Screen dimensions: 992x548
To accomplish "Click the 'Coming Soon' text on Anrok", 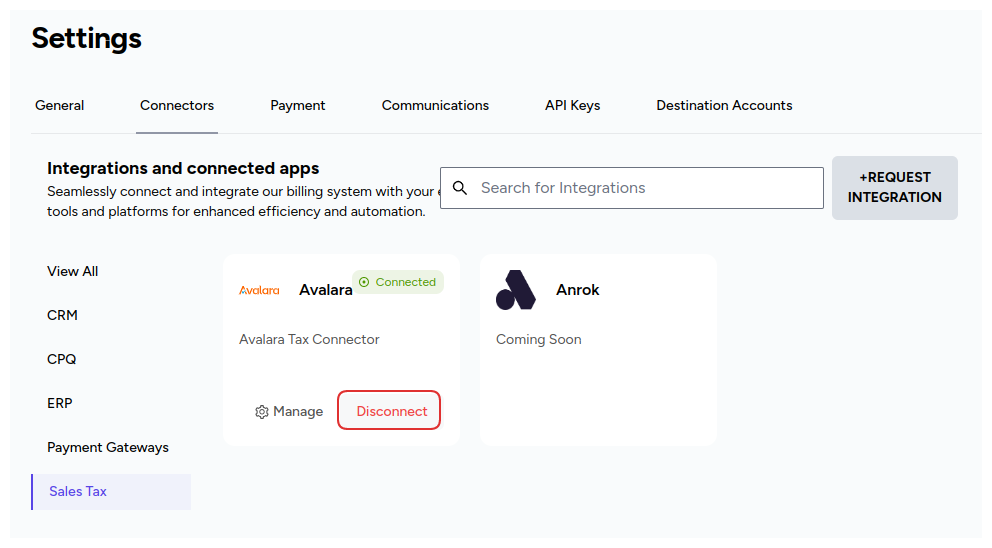I will (538, 340).
